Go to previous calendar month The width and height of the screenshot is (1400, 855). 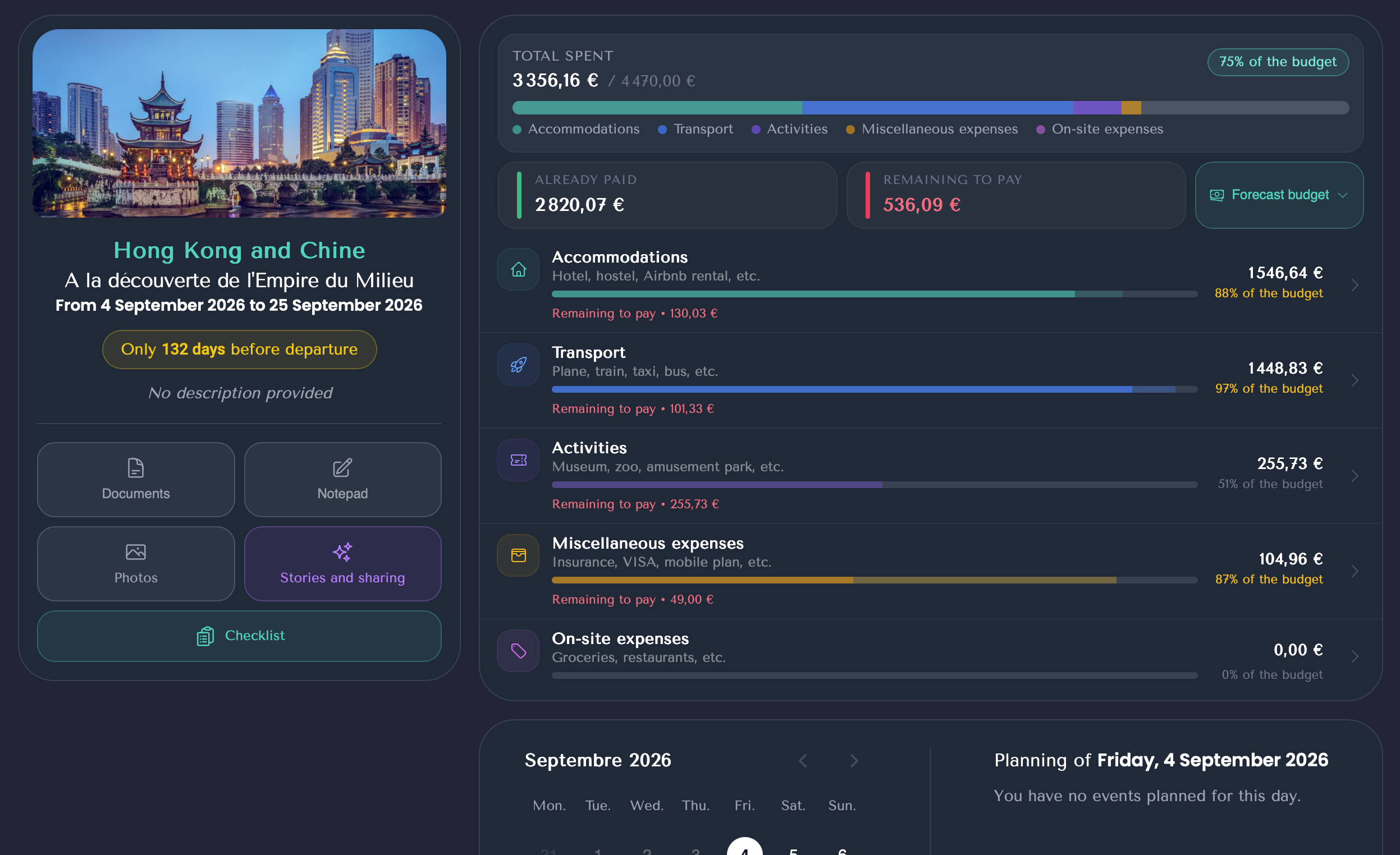[x=803, y=760]
